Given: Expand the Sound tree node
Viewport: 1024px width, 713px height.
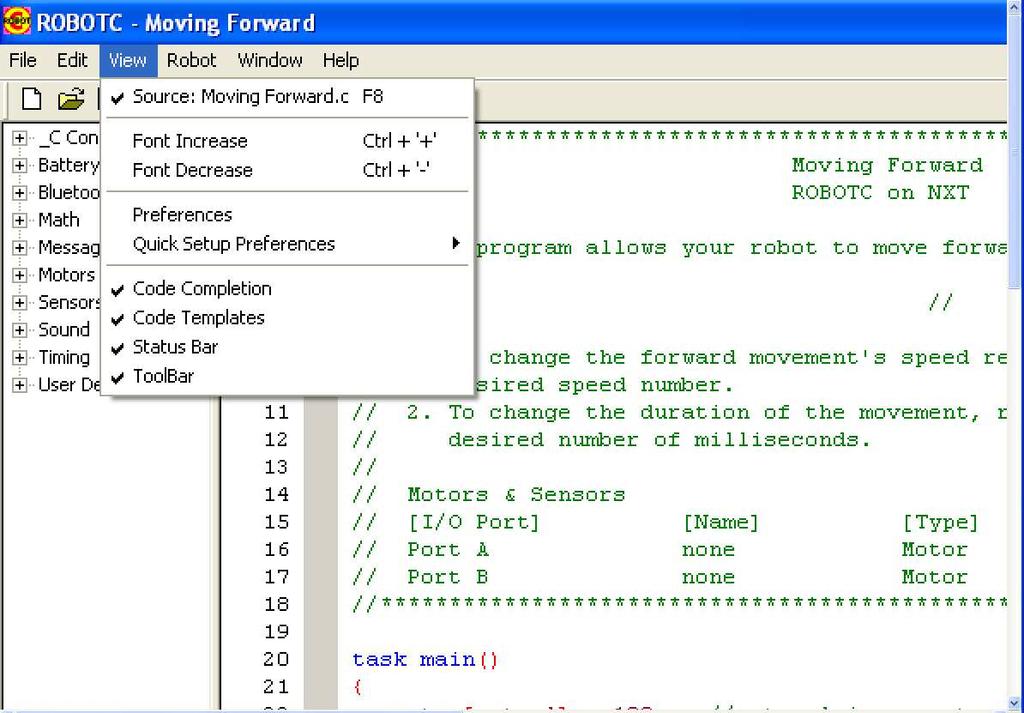Looking at the screenshot, I should pos(20,330).
